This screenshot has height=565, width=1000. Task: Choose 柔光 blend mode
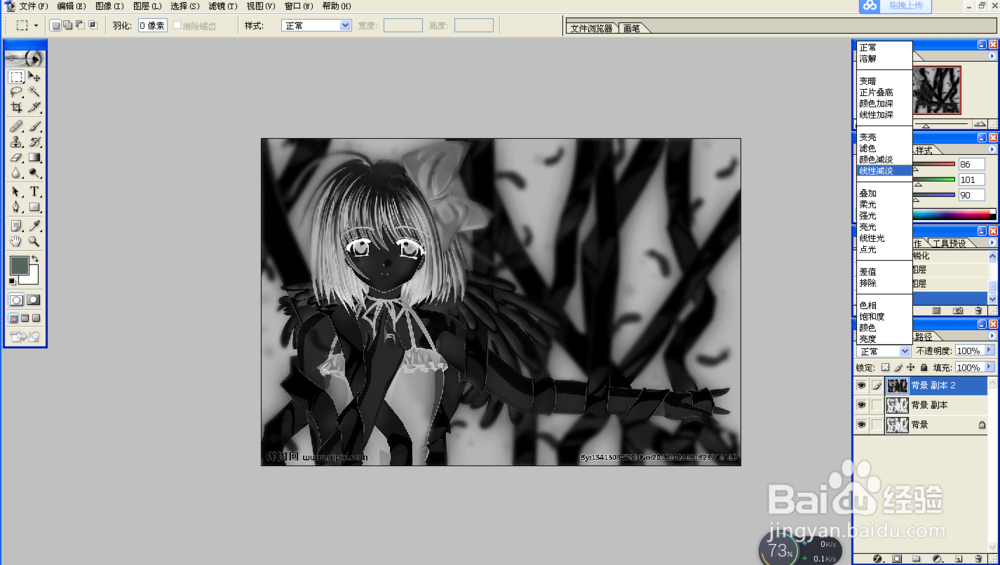(867, 205)
